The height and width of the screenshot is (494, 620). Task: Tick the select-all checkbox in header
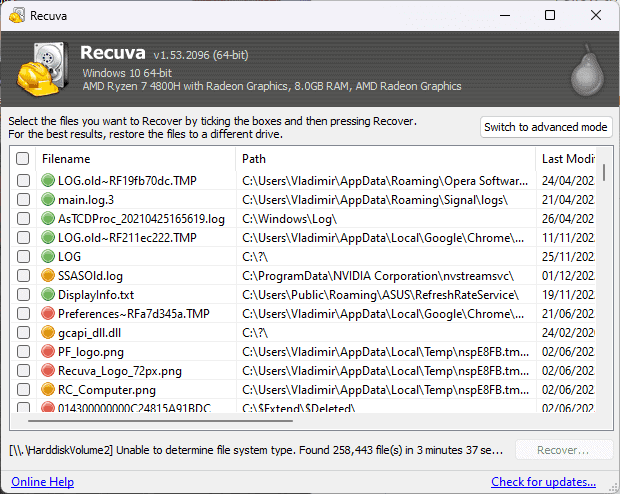(23, 159)
